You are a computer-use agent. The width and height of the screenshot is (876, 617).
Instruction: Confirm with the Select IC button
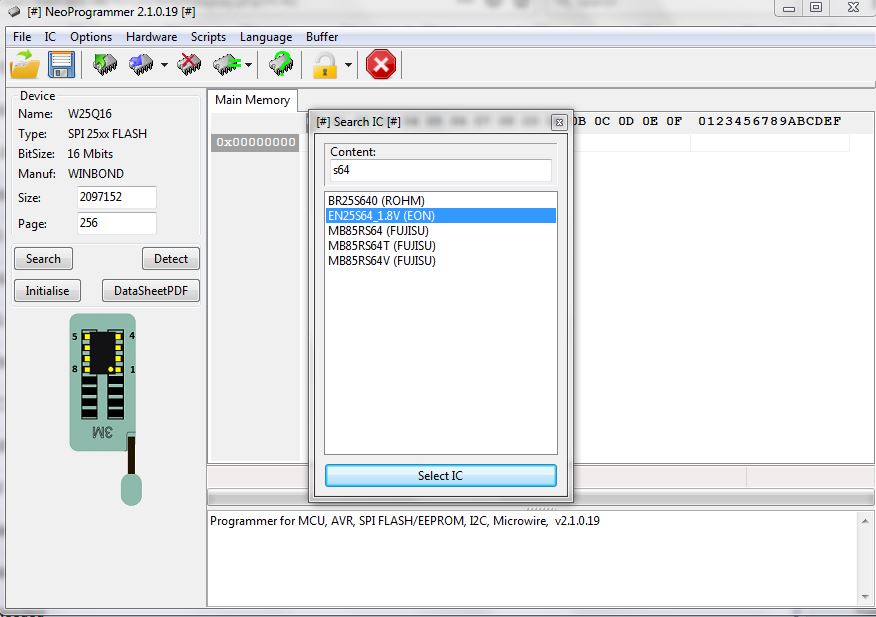point(441,476)
